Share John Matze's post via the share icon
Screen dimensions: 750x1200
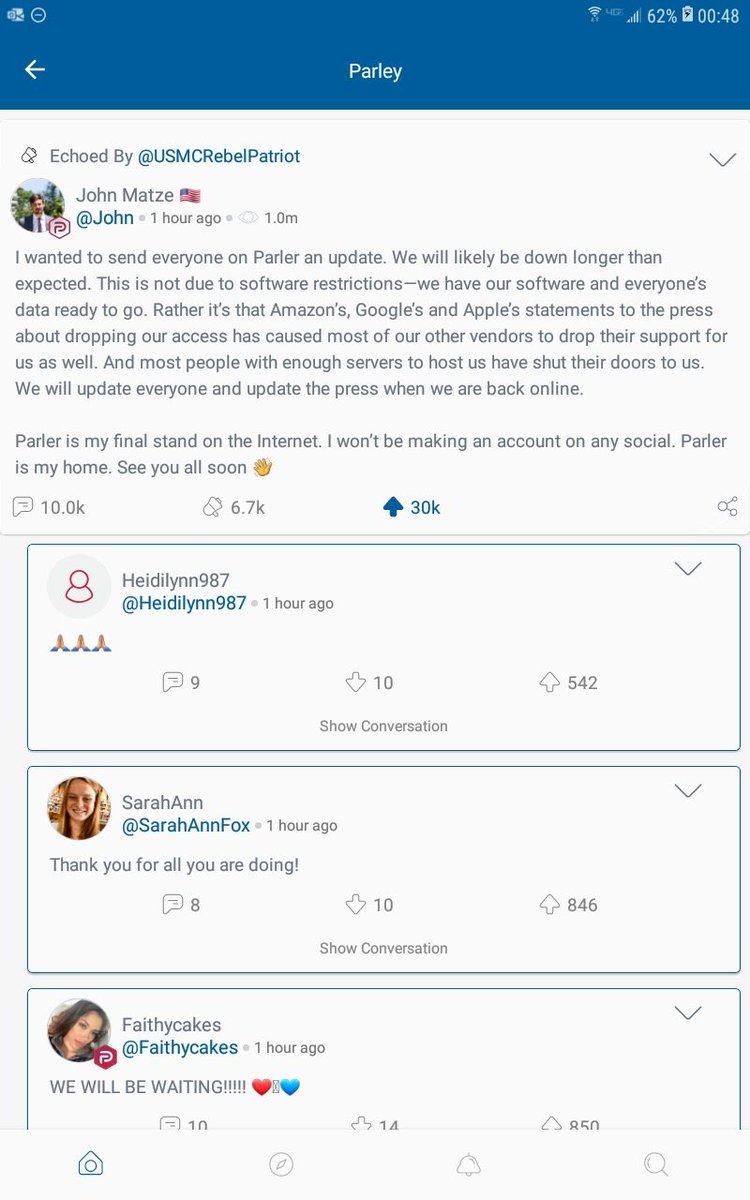coord(727,506)
